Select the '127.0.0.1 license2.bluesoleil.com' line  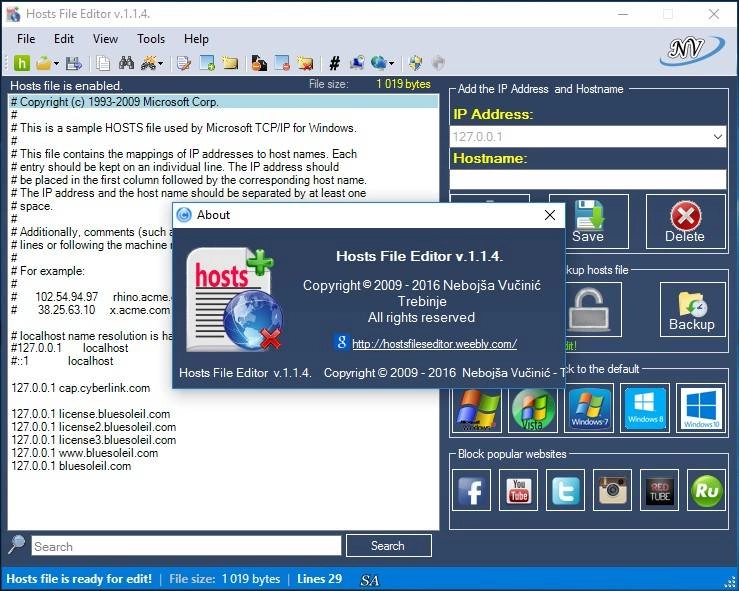click(94, 427)
